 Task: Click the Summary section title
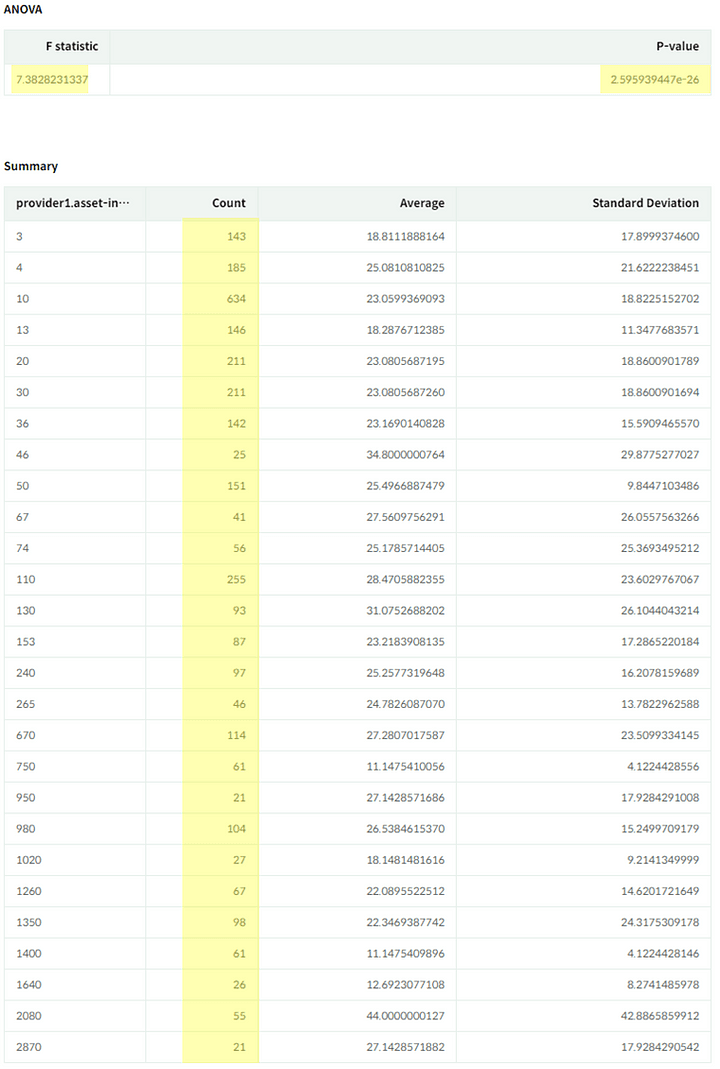pyautogui.click(x=31, y=166)
